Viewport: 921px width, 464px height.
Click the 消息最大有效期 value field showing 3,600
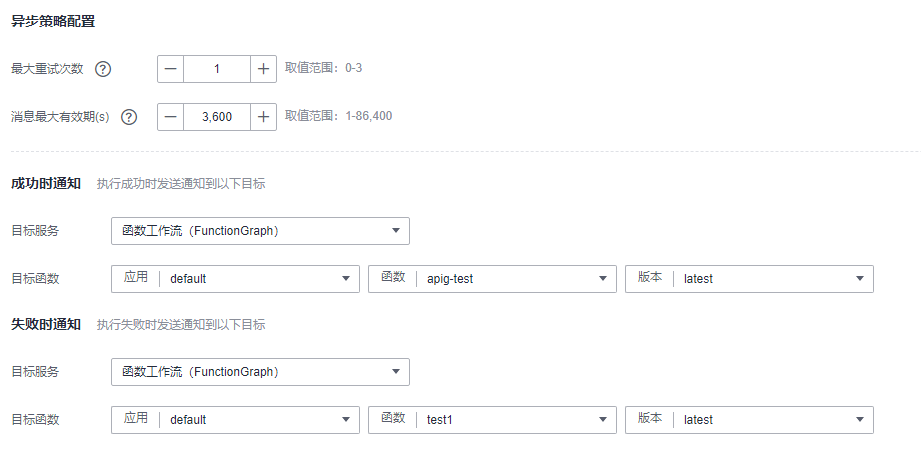click(x=217, y=117)
